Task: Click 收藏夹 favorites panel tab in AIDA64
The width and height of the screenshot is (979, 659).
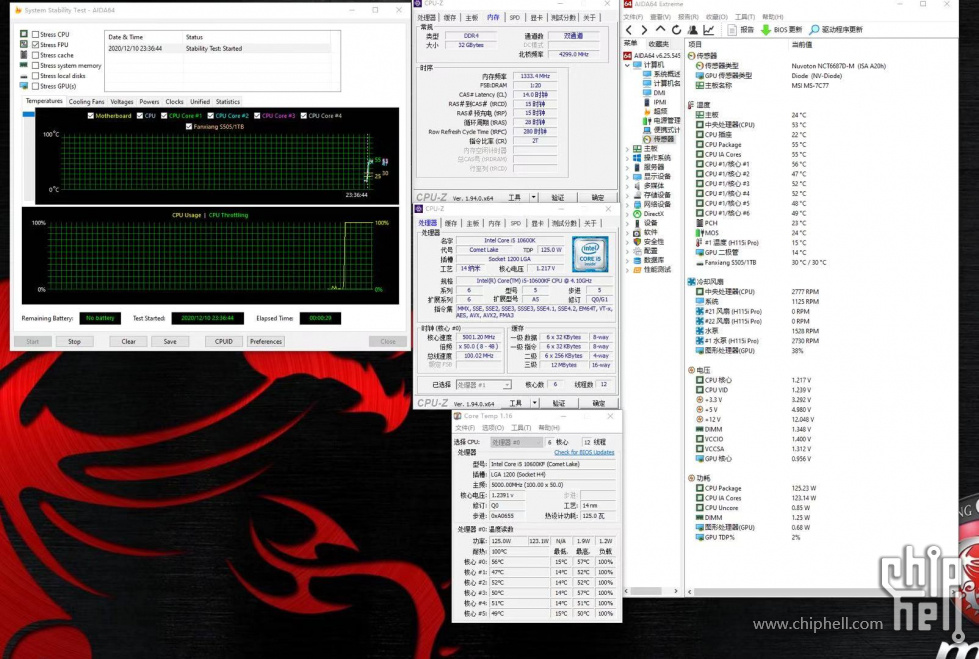Action: (658, 44)
